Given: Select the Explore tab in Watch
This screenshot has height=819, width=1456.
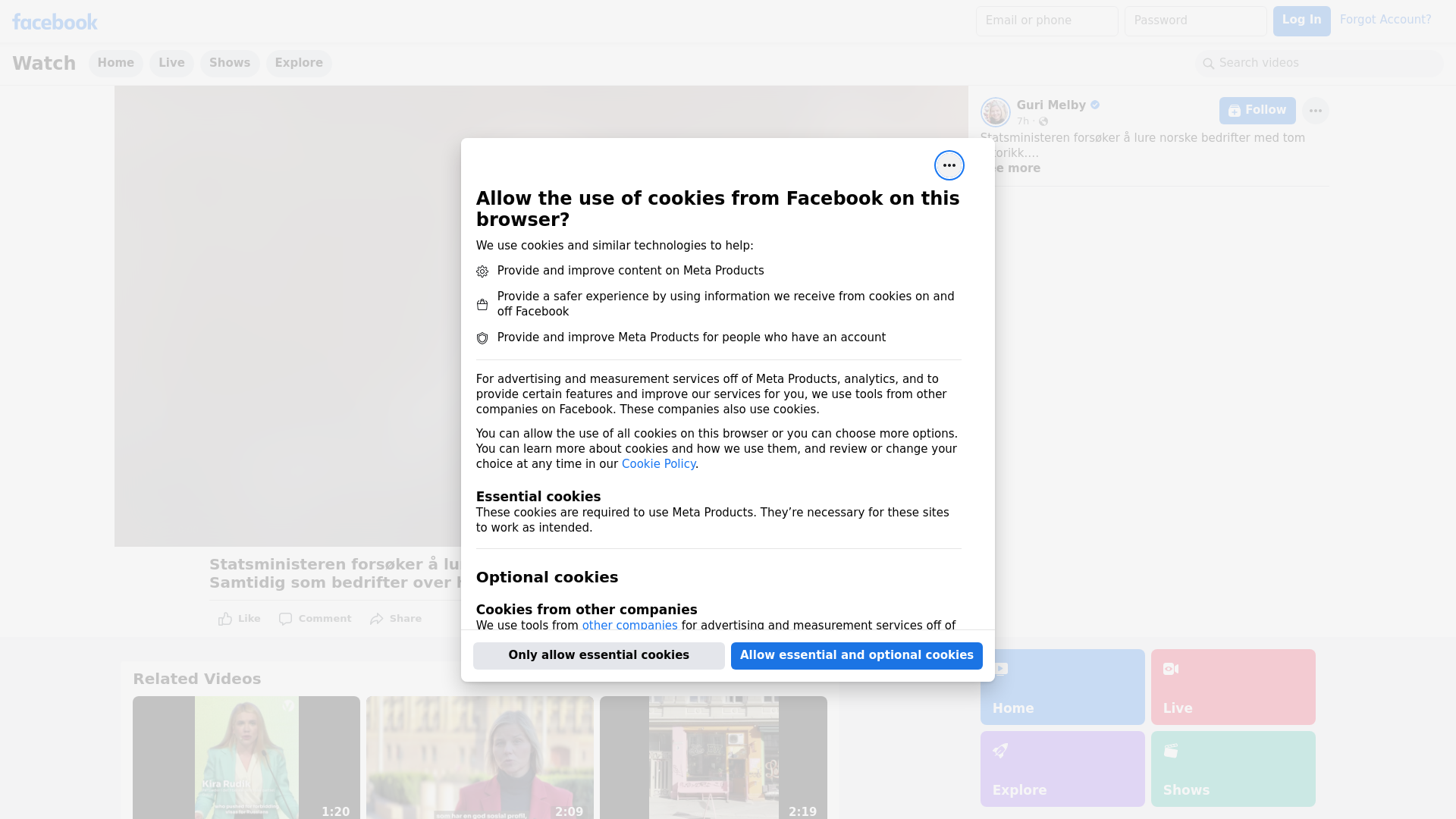Looking at the screenshot, I should [x=299, y=63].
